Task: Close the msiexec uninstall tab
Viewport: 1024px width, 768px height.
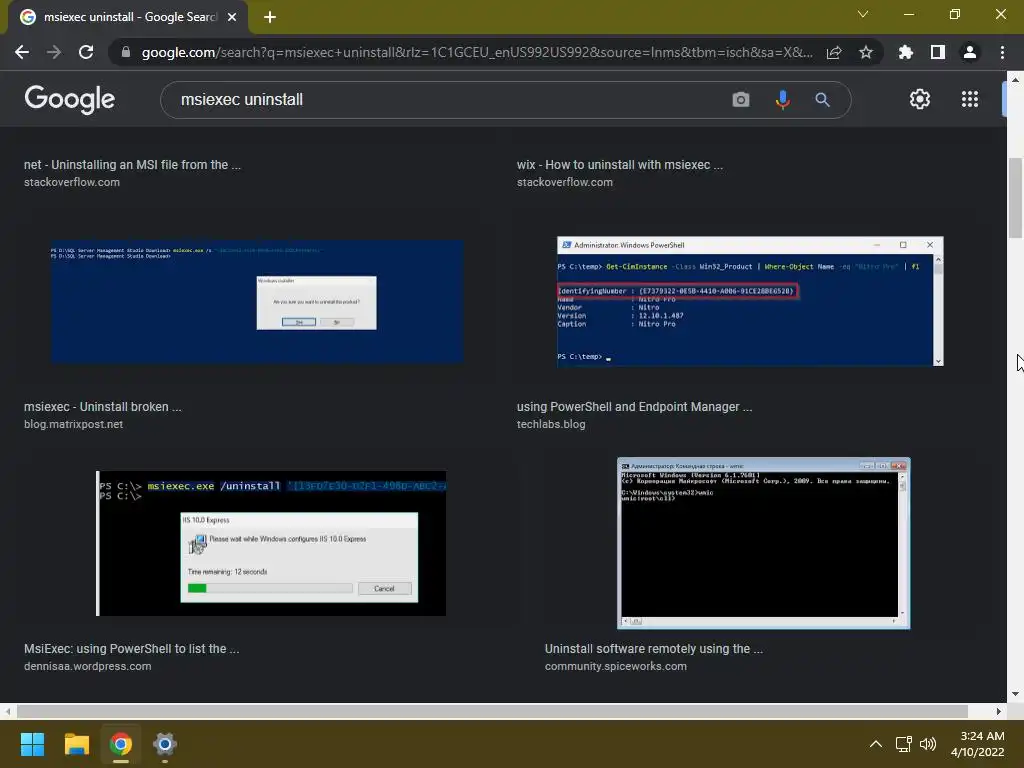Action: 232,17
